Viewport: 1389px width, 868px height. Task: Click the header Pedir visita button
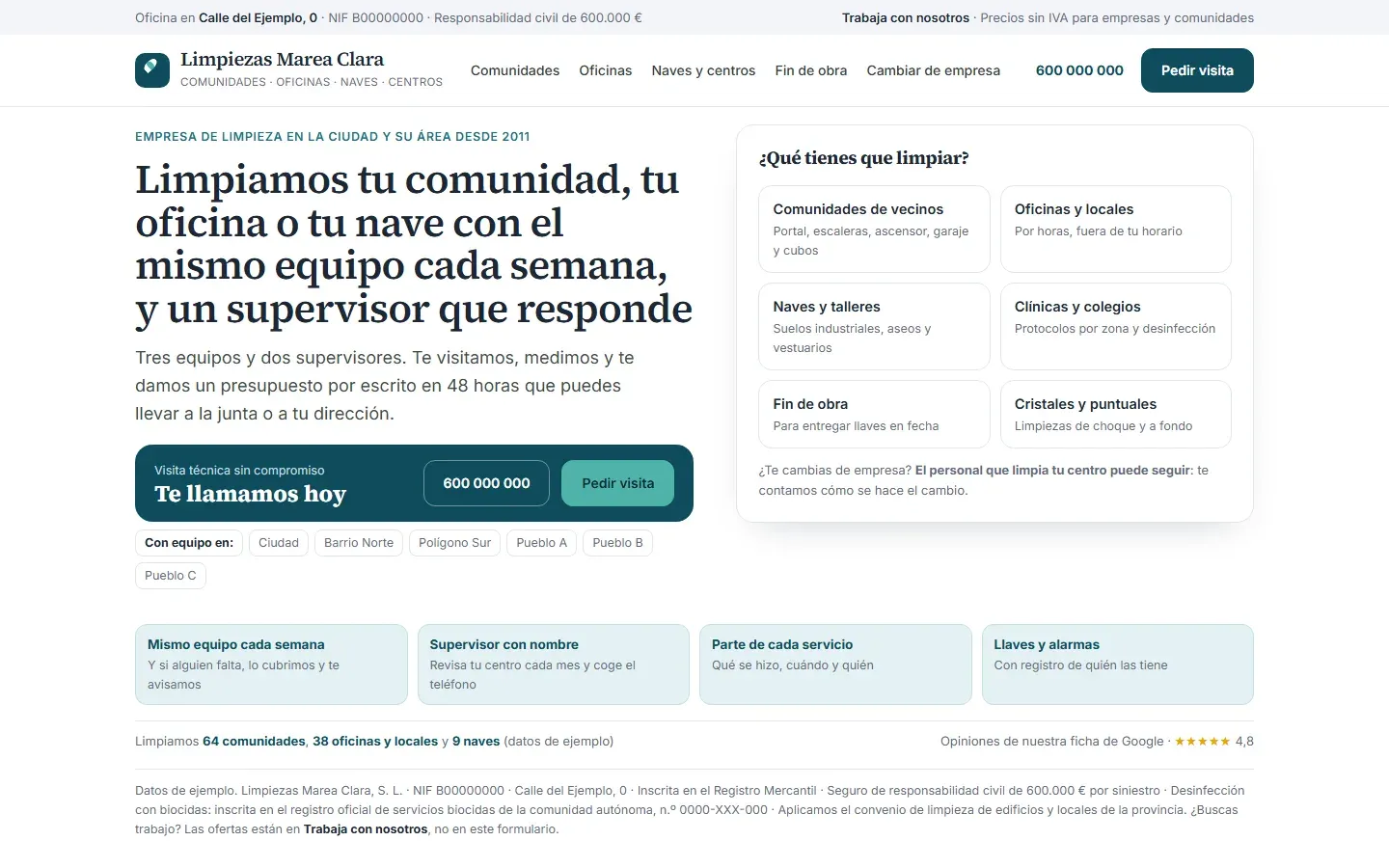[x=1197, y=70]
